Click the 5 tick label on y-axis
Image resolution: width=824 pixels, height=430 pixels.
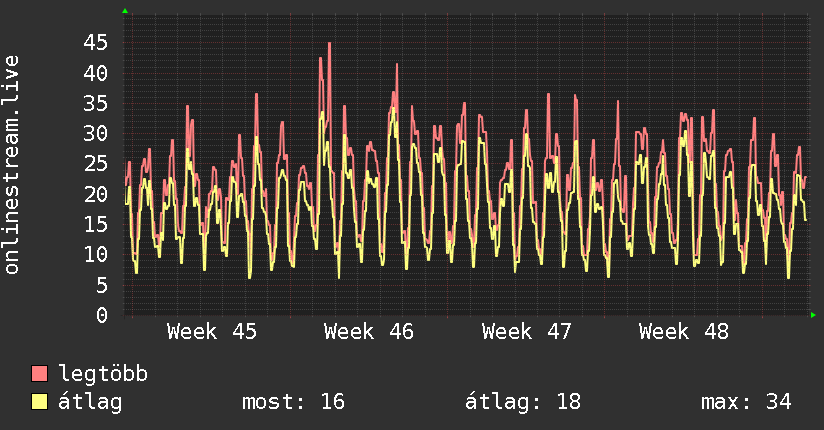click(102, 285)
